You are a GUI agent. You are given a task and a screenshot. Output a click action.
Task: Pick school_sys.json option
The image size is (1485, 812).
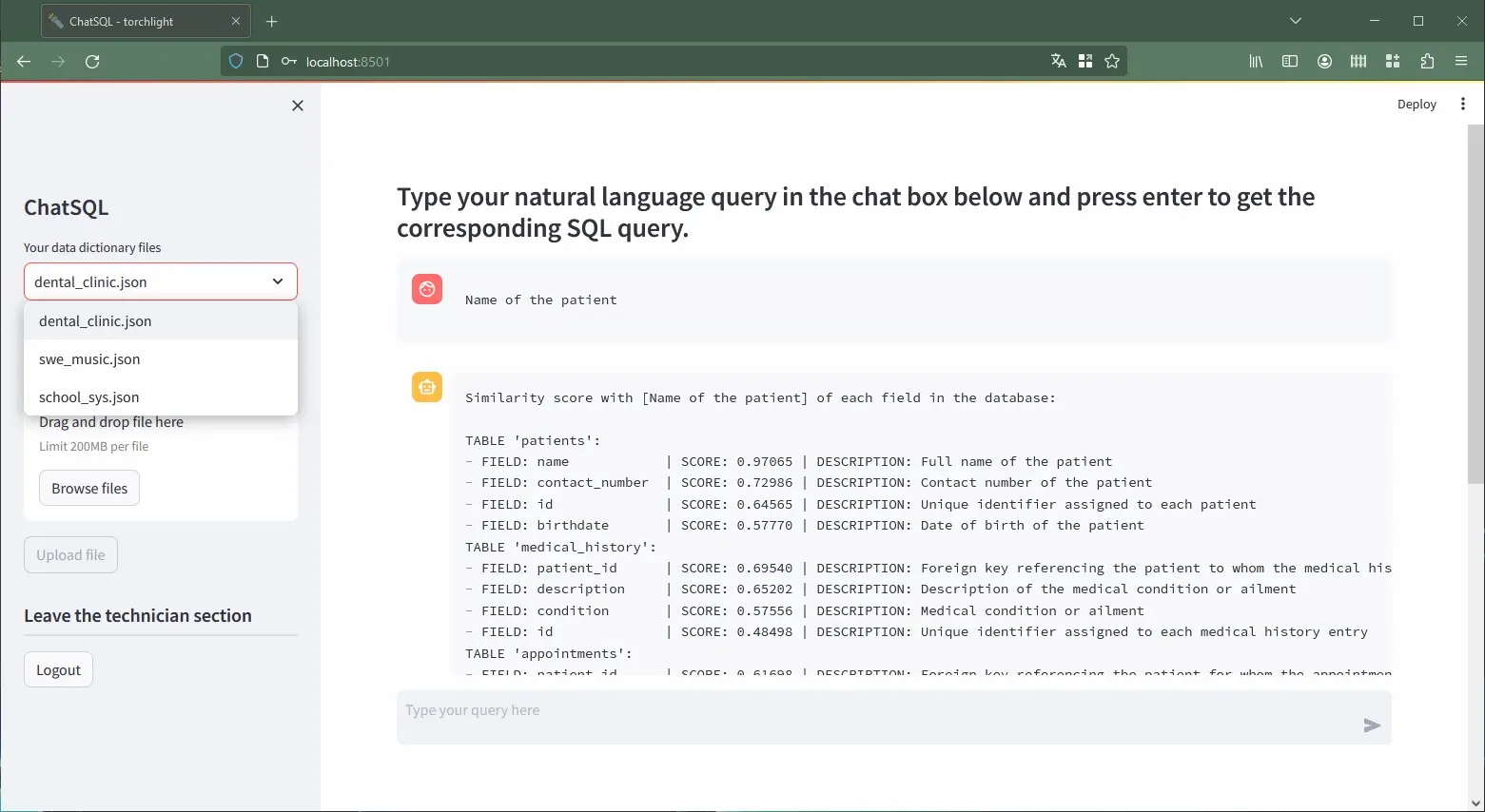pyautogui.click(x=89, y=397)
